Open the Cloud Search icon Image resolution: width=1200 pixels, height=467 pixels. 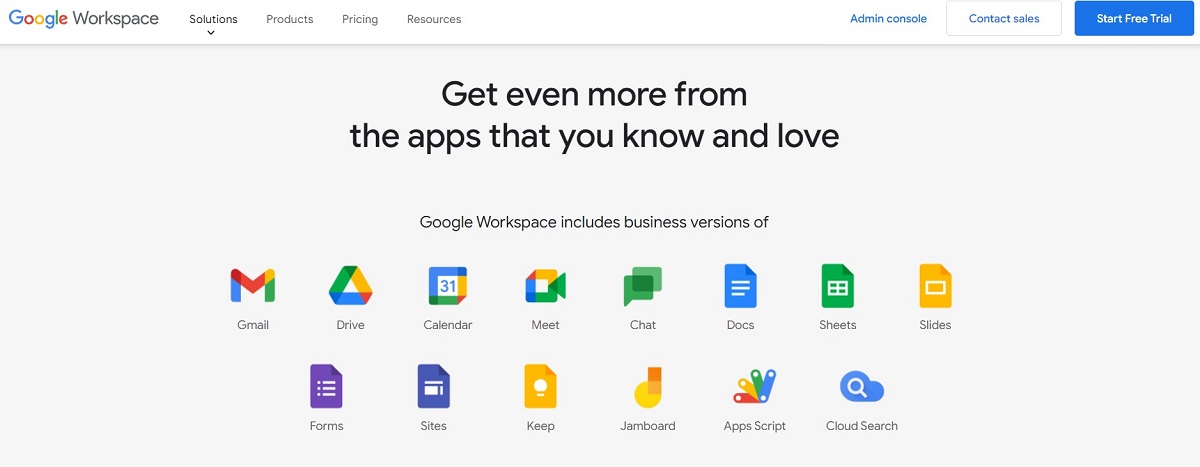point(862,386)
